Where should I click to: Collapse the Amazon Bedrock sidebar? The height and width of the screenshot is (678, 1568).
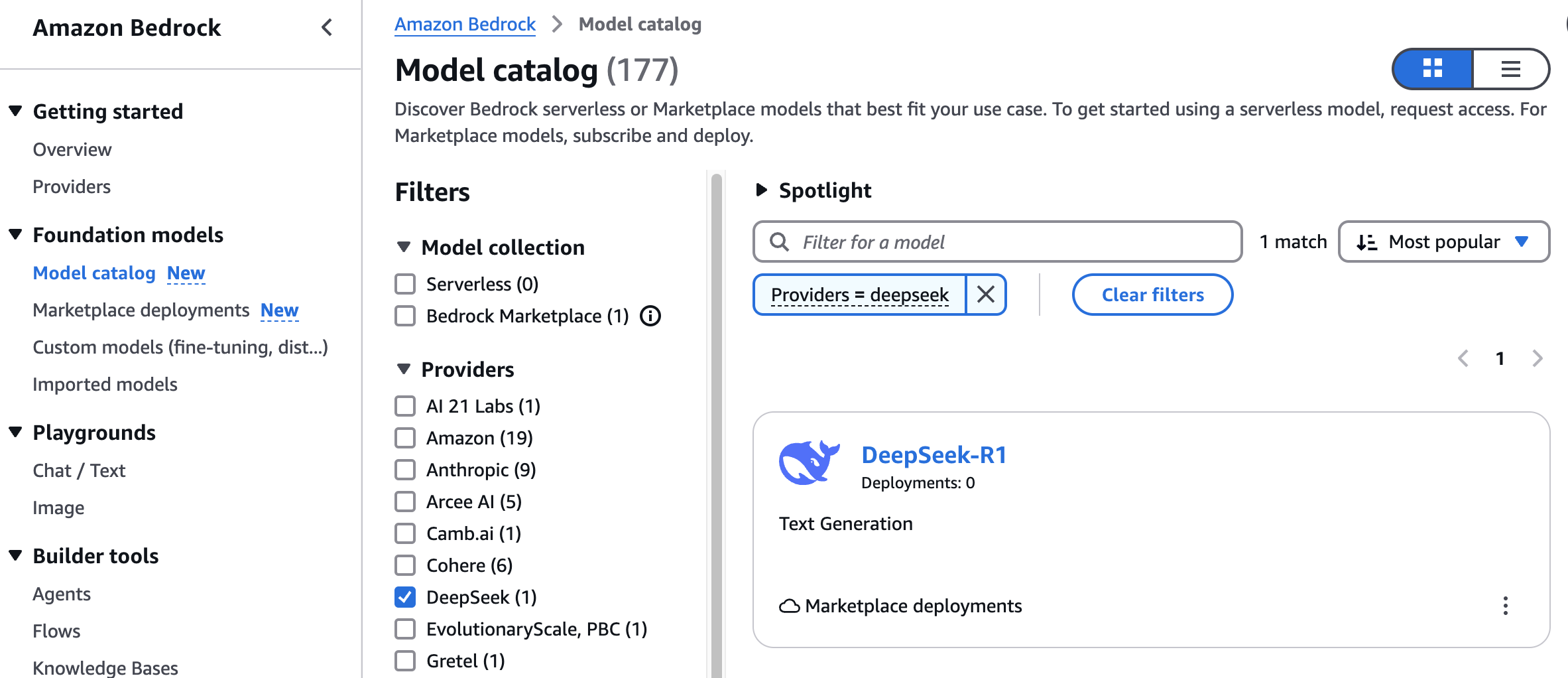coord(327,28)
